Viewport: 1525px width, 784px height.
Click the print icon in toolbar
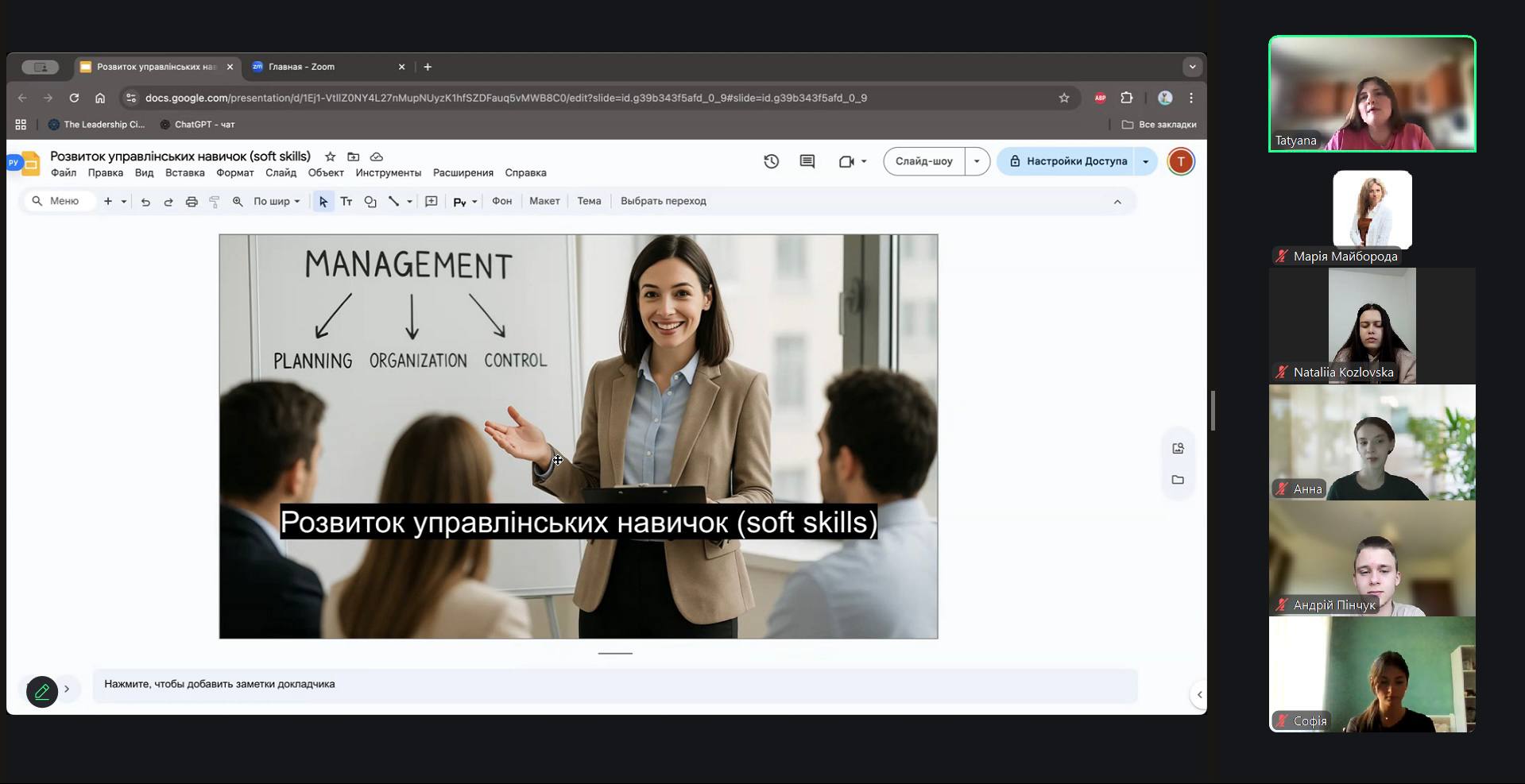(192, 202)
